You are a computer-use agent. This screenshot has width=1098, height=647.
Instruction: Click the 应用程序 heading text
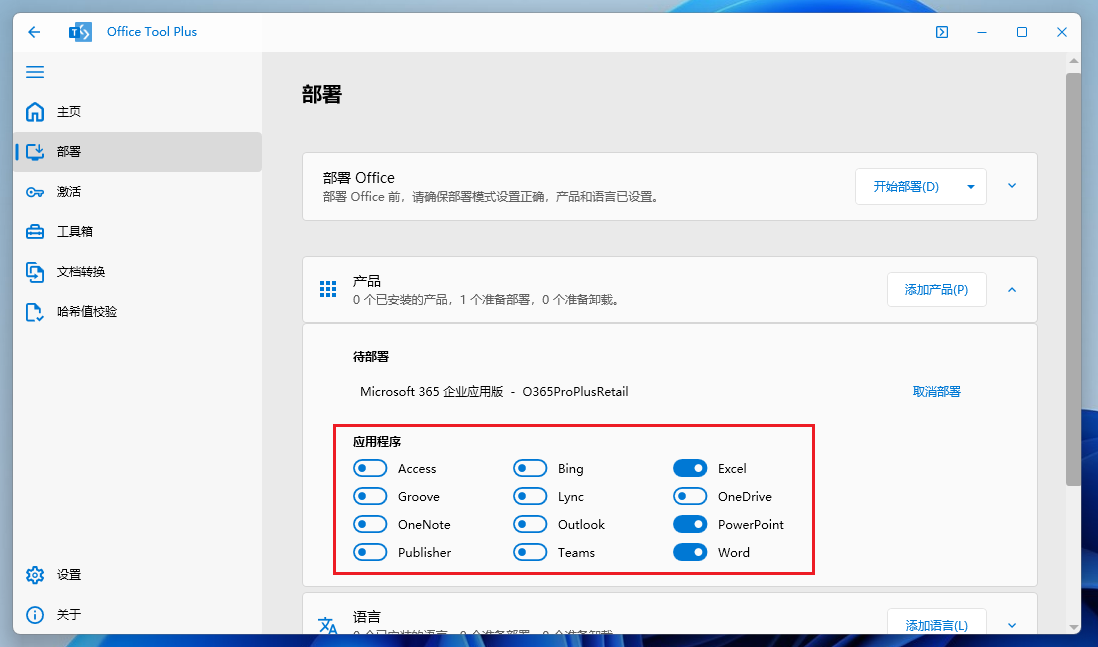377,442
